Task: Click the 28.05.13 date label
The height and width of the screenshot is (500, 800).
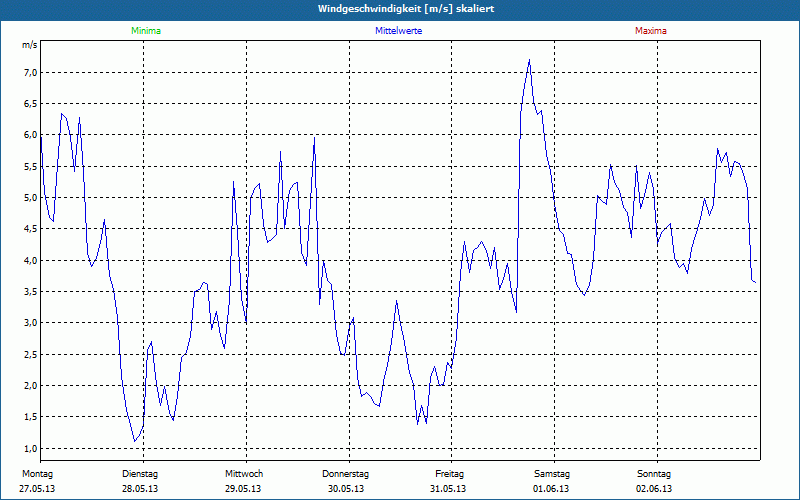Action: (140, 489)
